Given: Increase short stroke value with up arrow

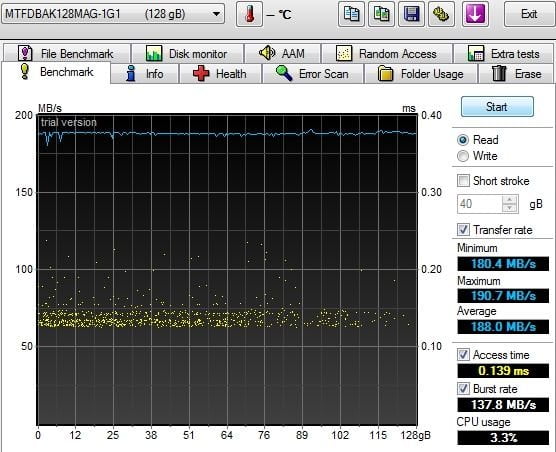Looking at the screenshot, I should 510,200.
